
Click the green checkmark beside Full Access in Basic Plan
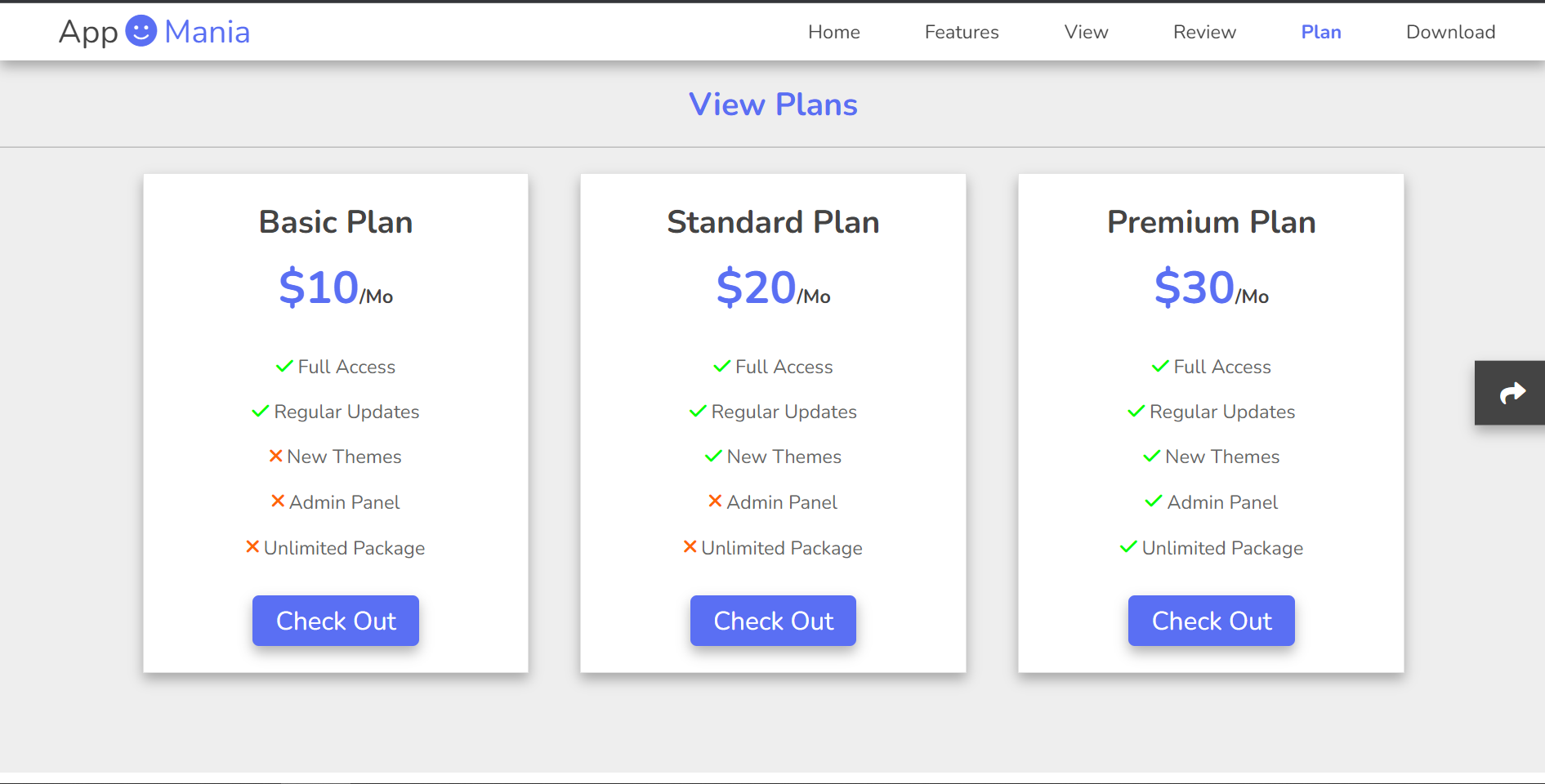[x=284, y=366]
